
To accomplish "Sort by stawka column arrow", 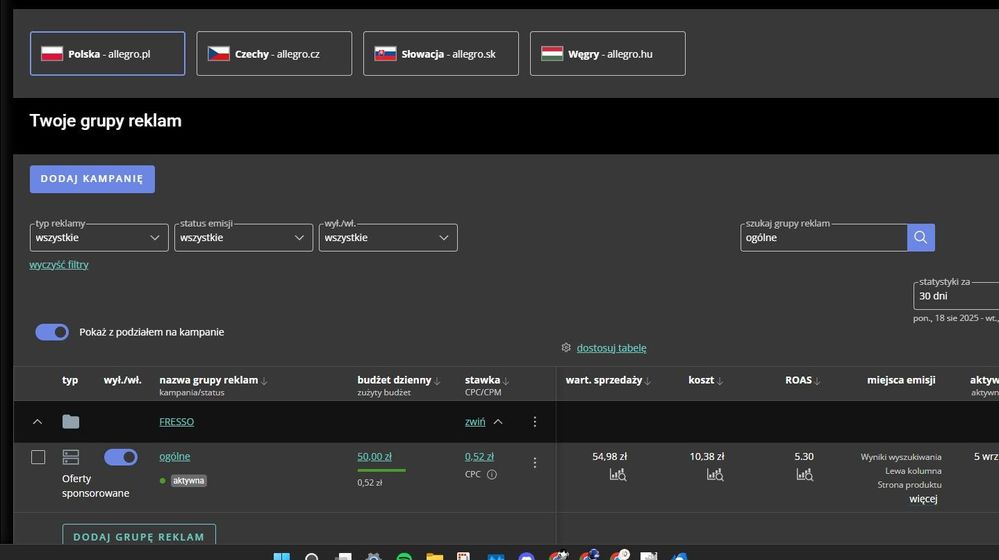I will [x=506, y=381].
